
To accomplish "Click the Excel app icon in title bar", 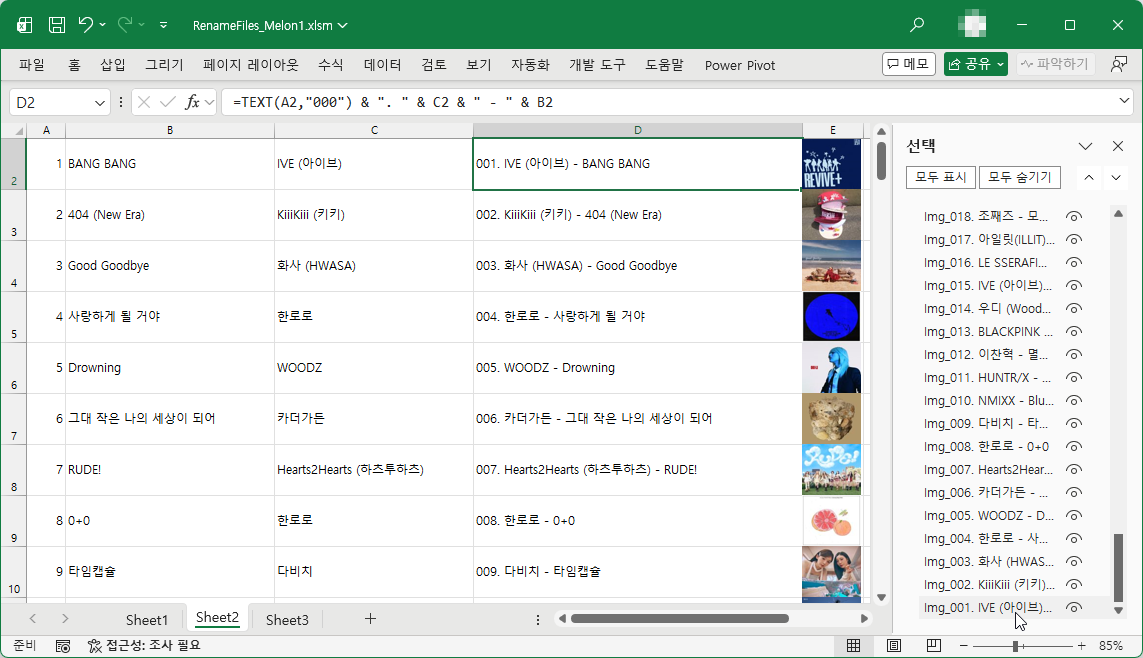I will pyautogui.click(x=24, y=25).
